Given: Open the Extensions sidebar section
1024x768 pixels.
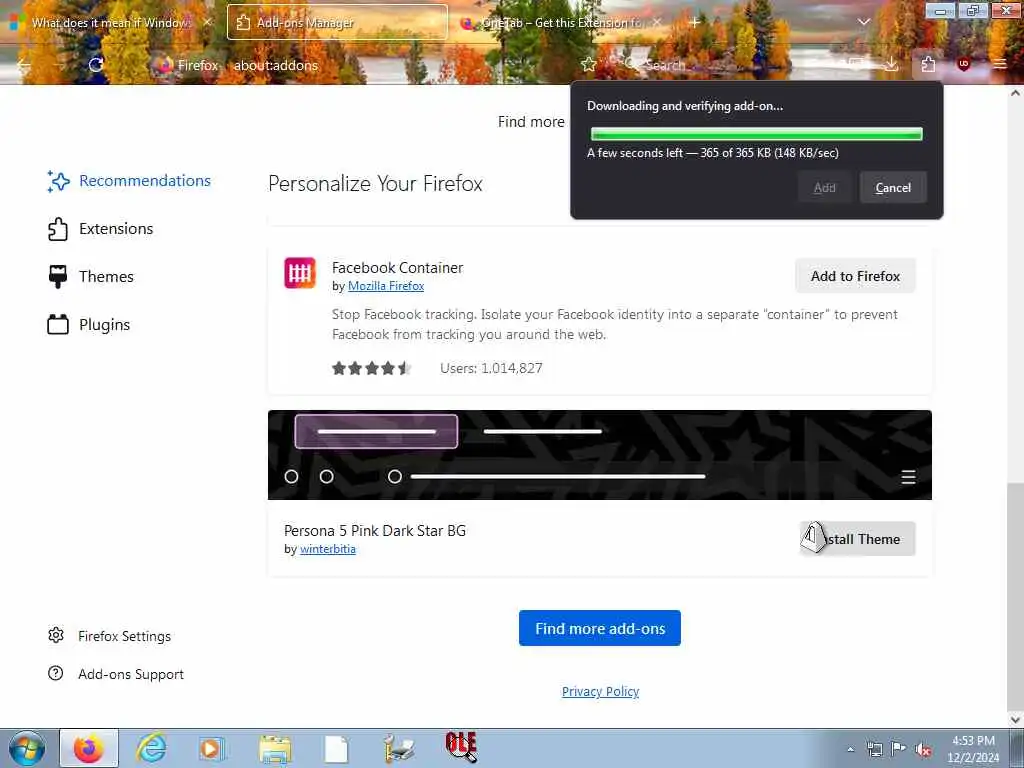Looking at the screenshot, I should tap(100, 229).
